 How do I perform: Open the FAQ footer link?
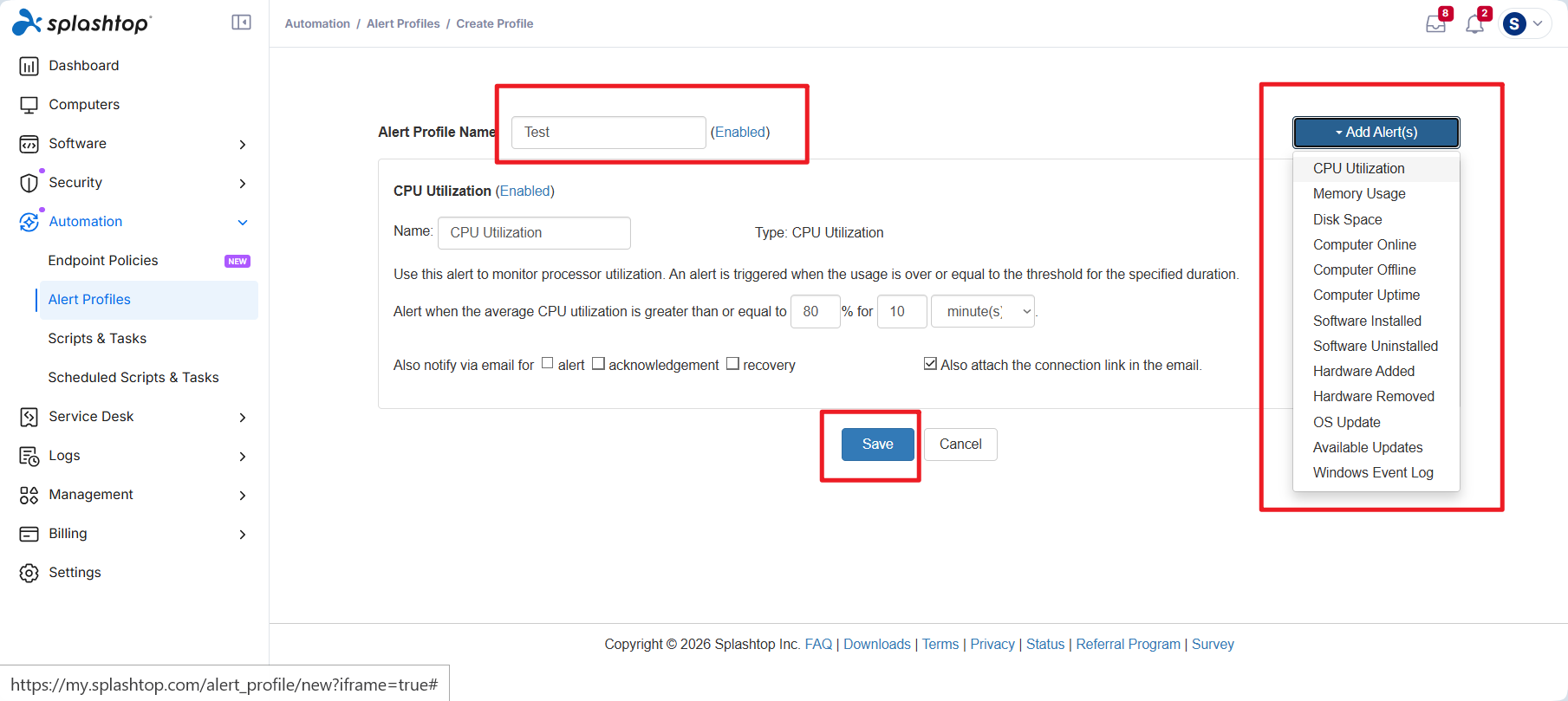click(818, 644)
